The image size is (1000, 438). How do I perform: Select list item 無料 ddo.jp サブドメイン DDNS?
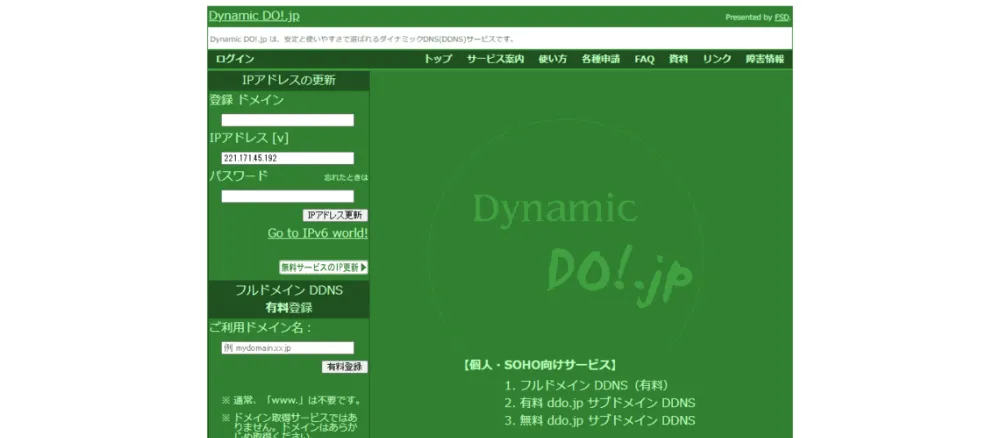click(x=607, y=420)
